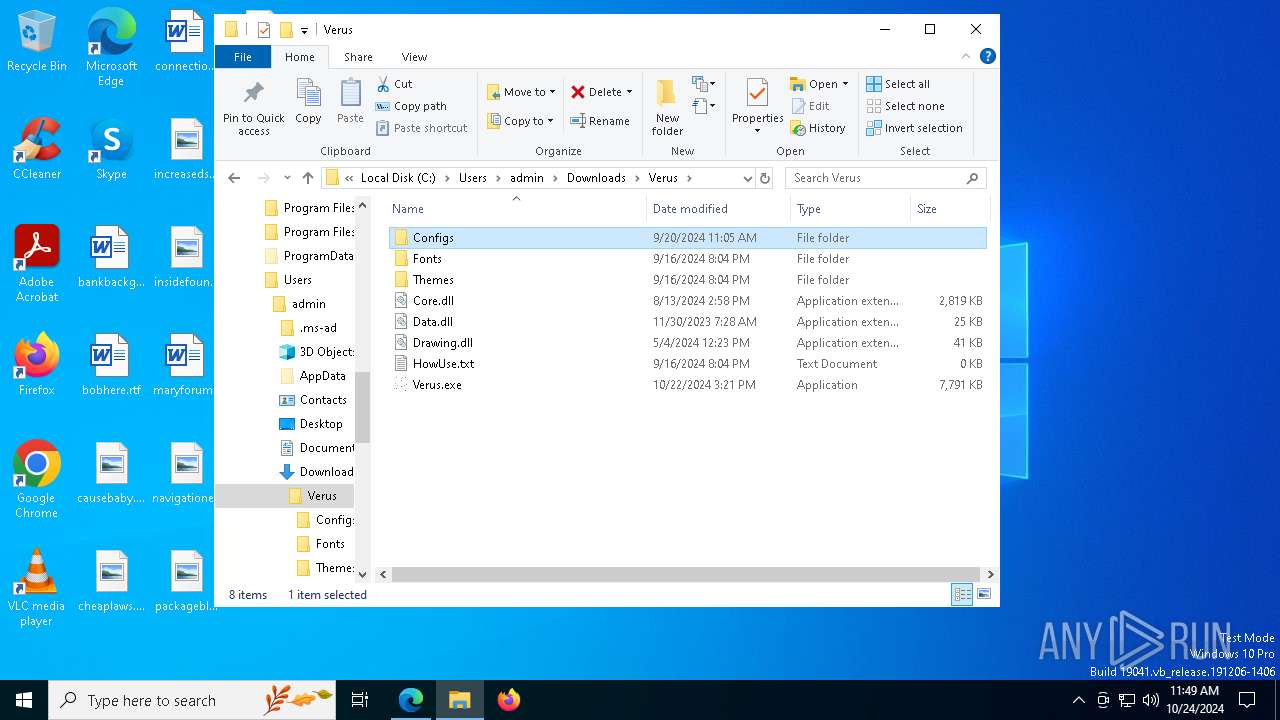The width and height of the screenshot is (1280, 720).
Task: Click the Copy ribbon button
Action: pos(308,101)
